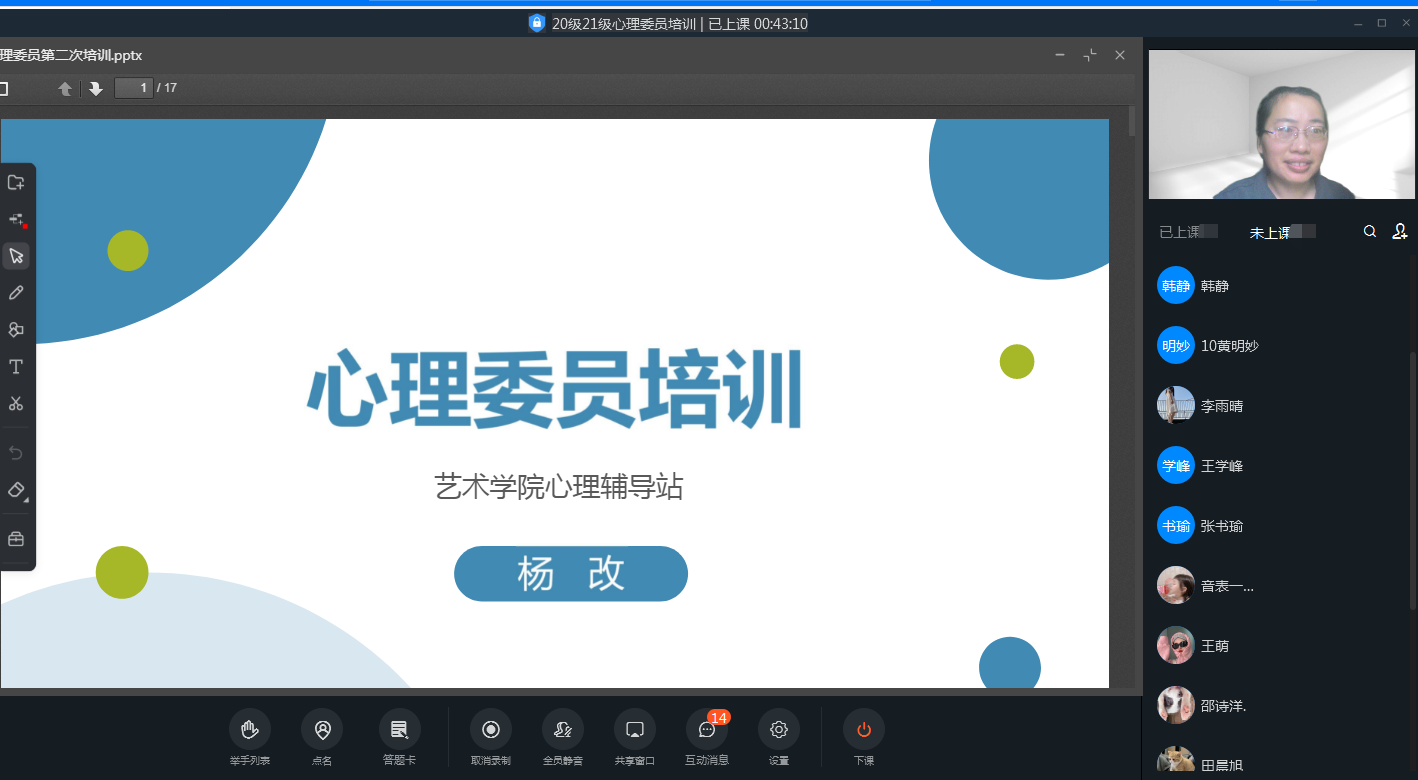This screenshot has width=1418, height=780.
Task: Toggle the share window (共享窗口) button
Action: click(x=634, y=730)
